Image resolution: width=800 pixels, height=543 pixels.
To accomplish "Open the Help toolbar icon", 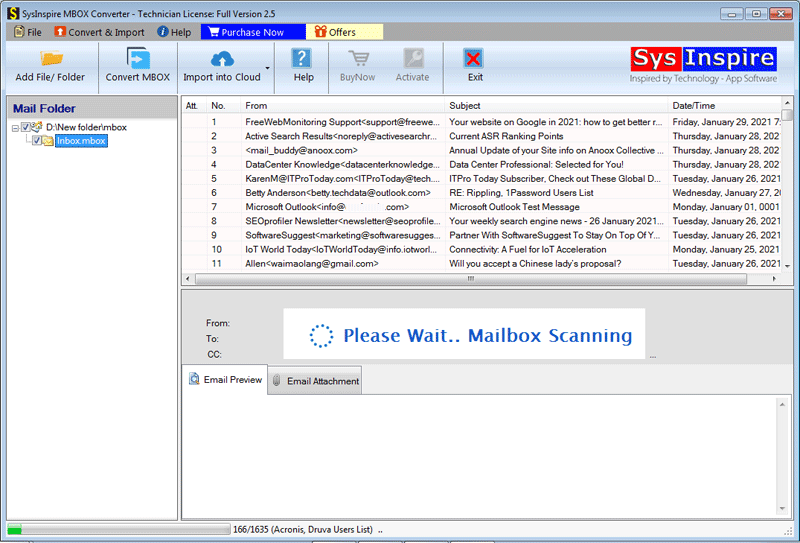I will (x=302, y=58).
